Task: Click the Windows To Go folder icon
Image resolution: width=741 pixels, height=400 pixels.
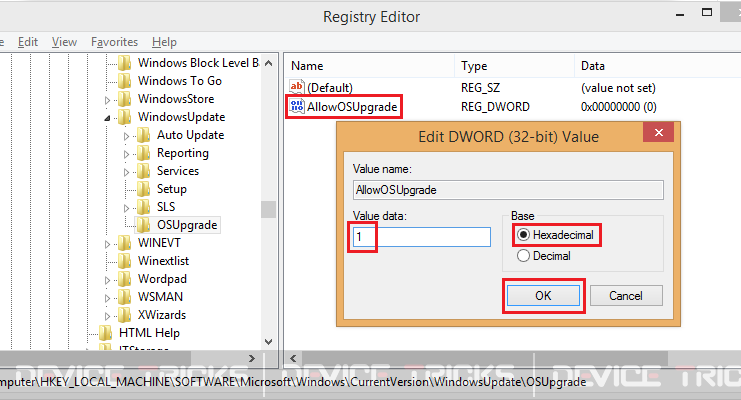Action: coord(124,80)
